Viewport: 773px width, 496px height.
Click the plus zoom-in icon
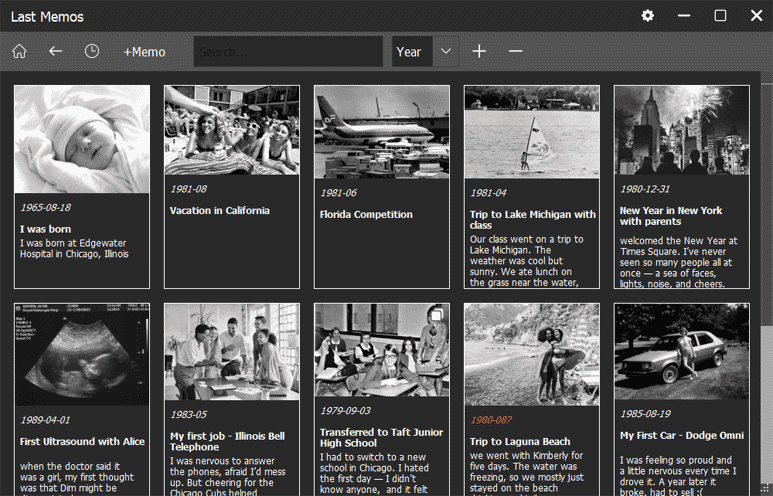click(479, 51)
